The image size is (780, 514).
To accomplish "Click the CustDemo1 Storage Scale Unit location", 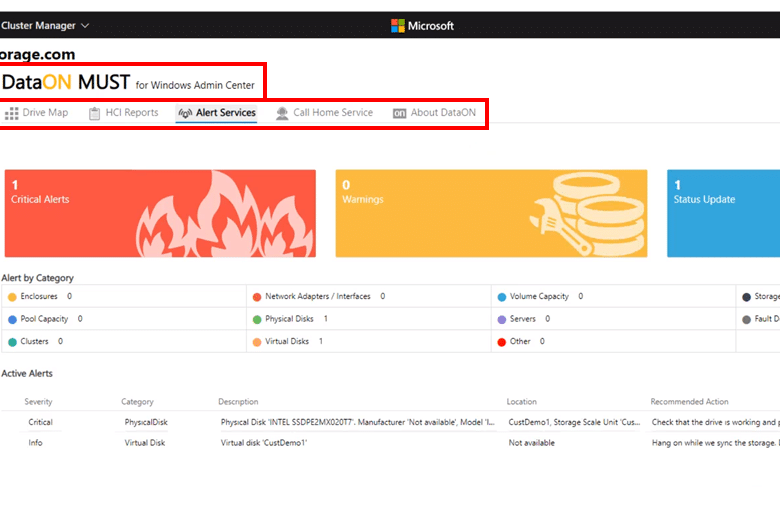I will click(x=574, y=422).
